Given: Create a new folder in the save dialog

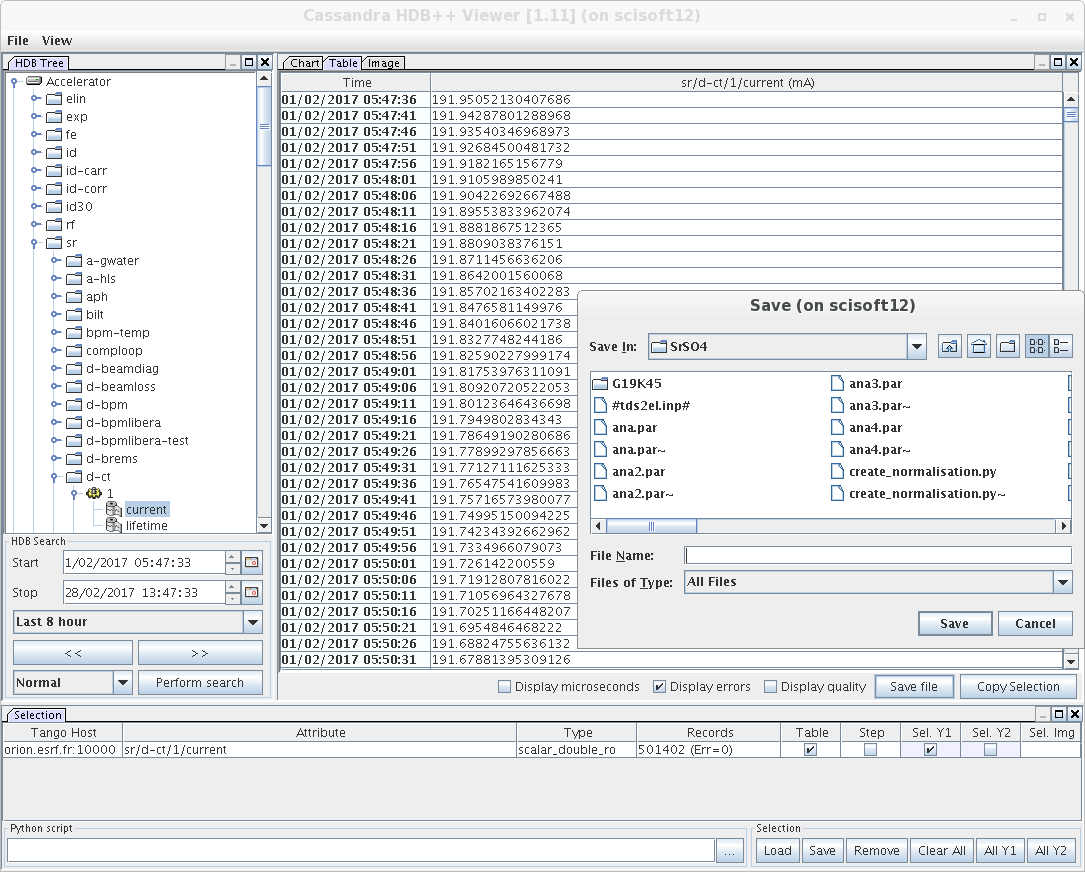Looking at the screenshot, I should [1008, 347].
